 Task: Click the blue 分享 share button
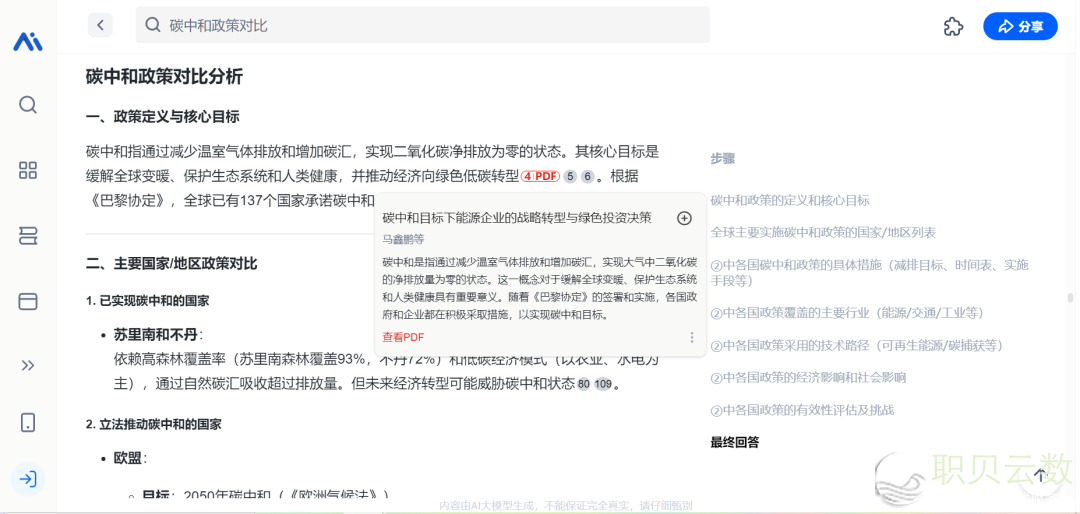(1019, 27)
